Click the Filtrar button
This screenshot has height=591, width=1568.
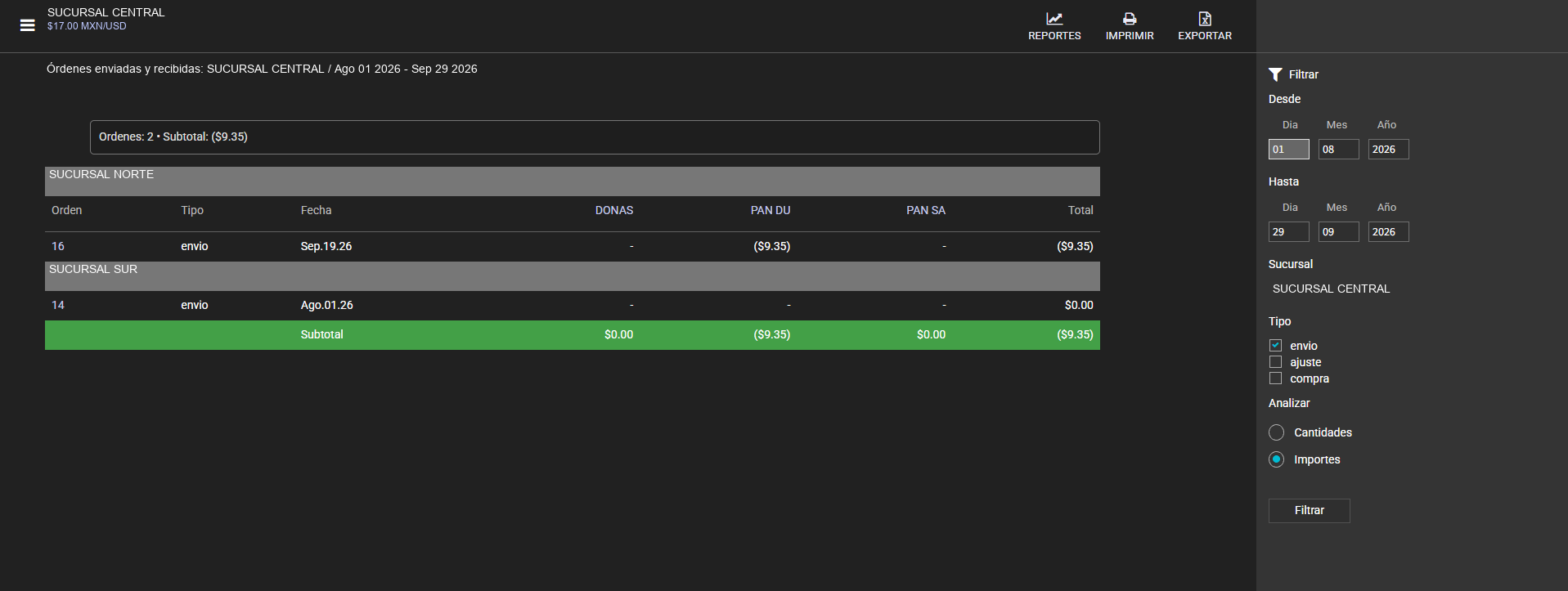[1309, 510]
